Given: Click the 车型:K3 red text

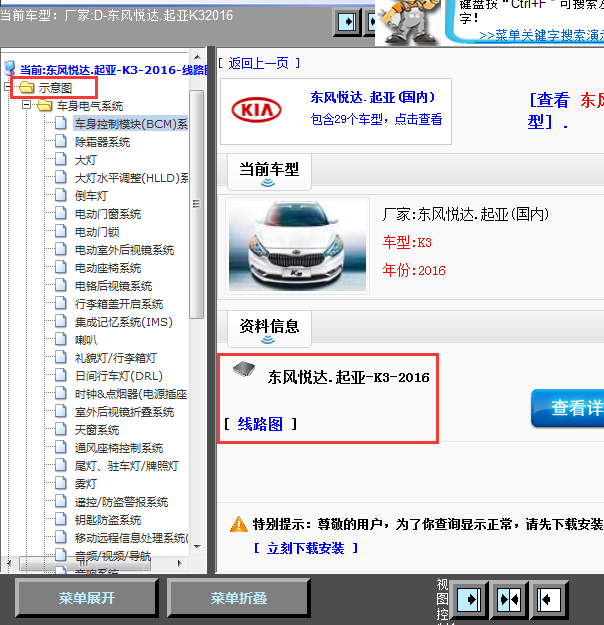Looking at the screenshot, I should pyautogui.click(x=407, y=242).
